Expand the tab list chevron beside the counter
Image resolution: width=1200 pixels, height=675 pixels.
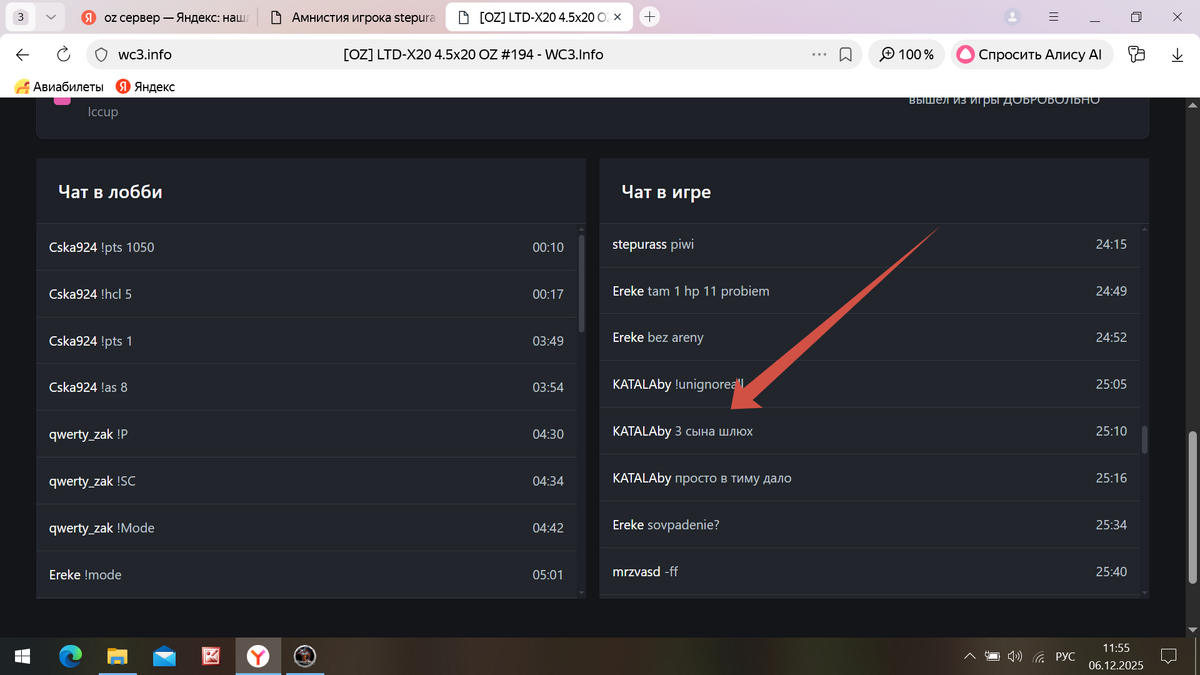tap(51, 17)
